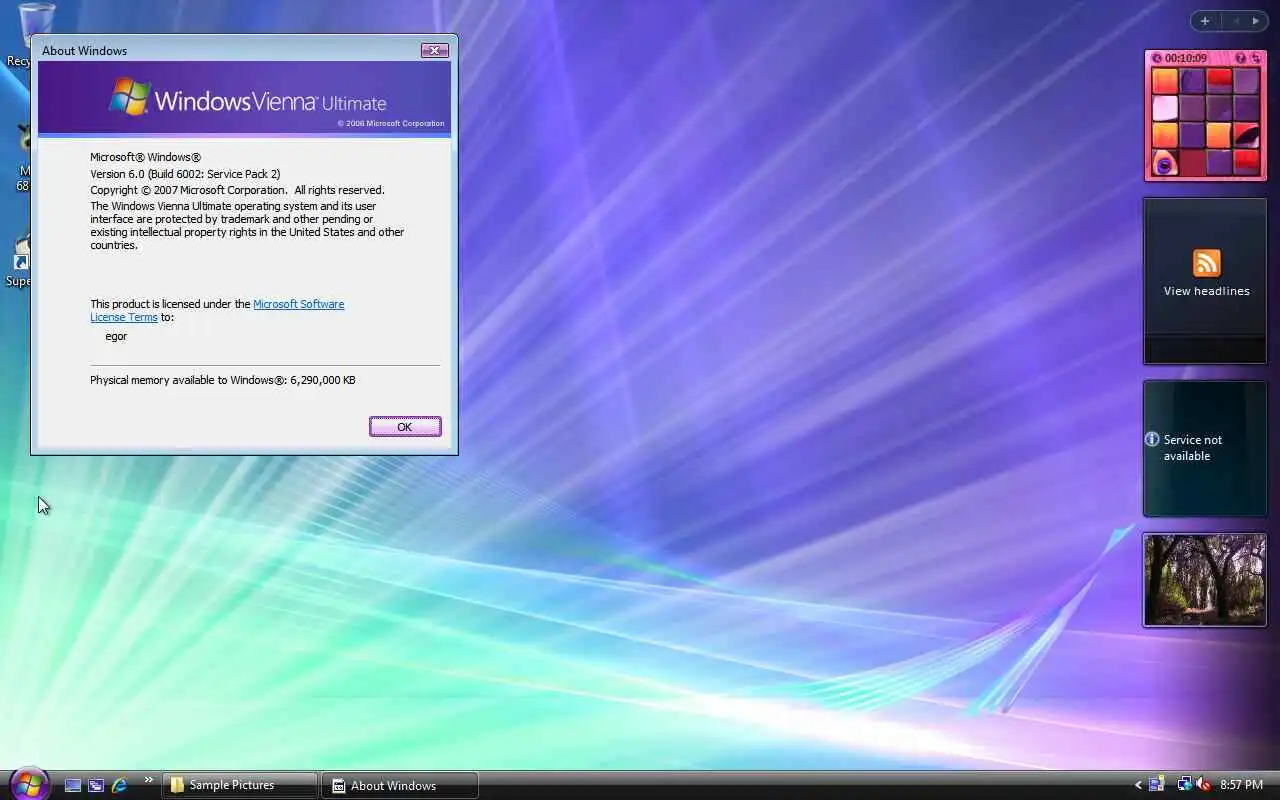Viewport: 1280px width, 800px height.
Task: Expand hidden quick launch items chevron
Action: tap(149, 780)
